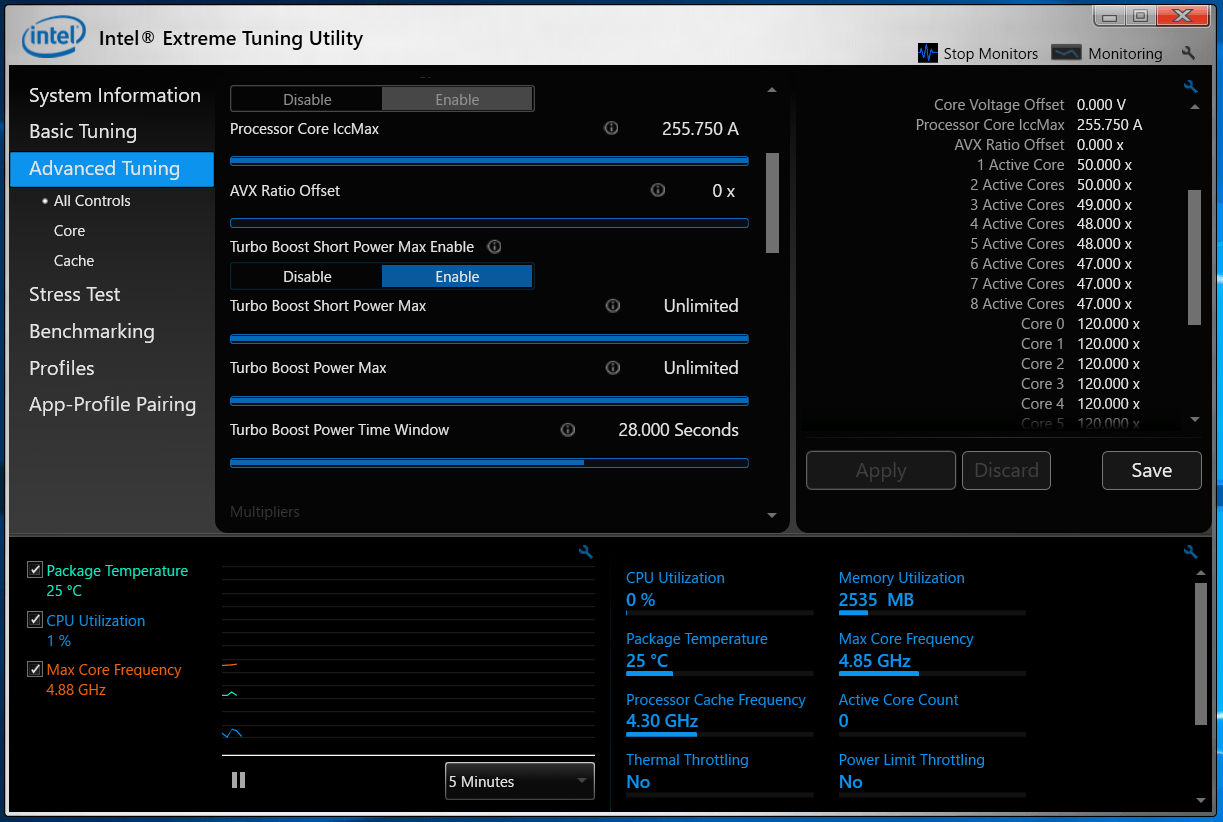Click the down arrow of the tuning controls scrollbar

(771, 516)
